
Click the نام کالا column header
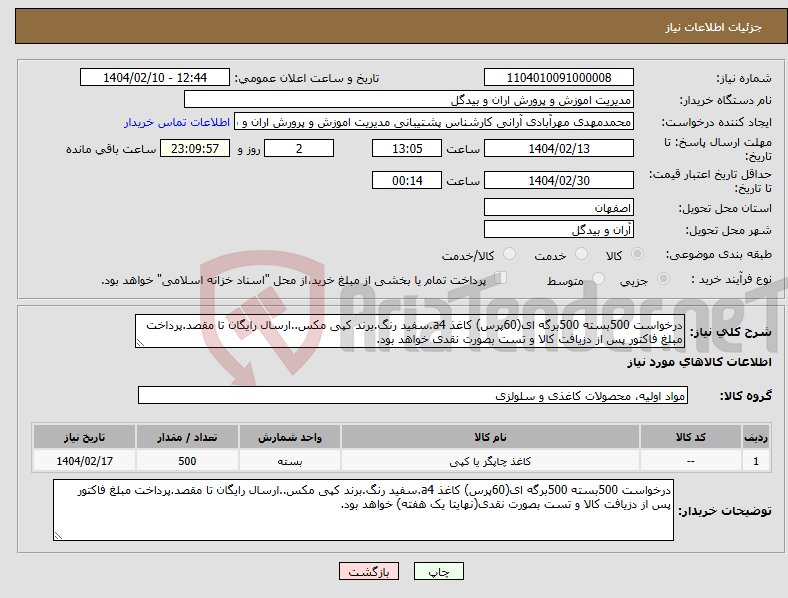click(x=490, y=437)
